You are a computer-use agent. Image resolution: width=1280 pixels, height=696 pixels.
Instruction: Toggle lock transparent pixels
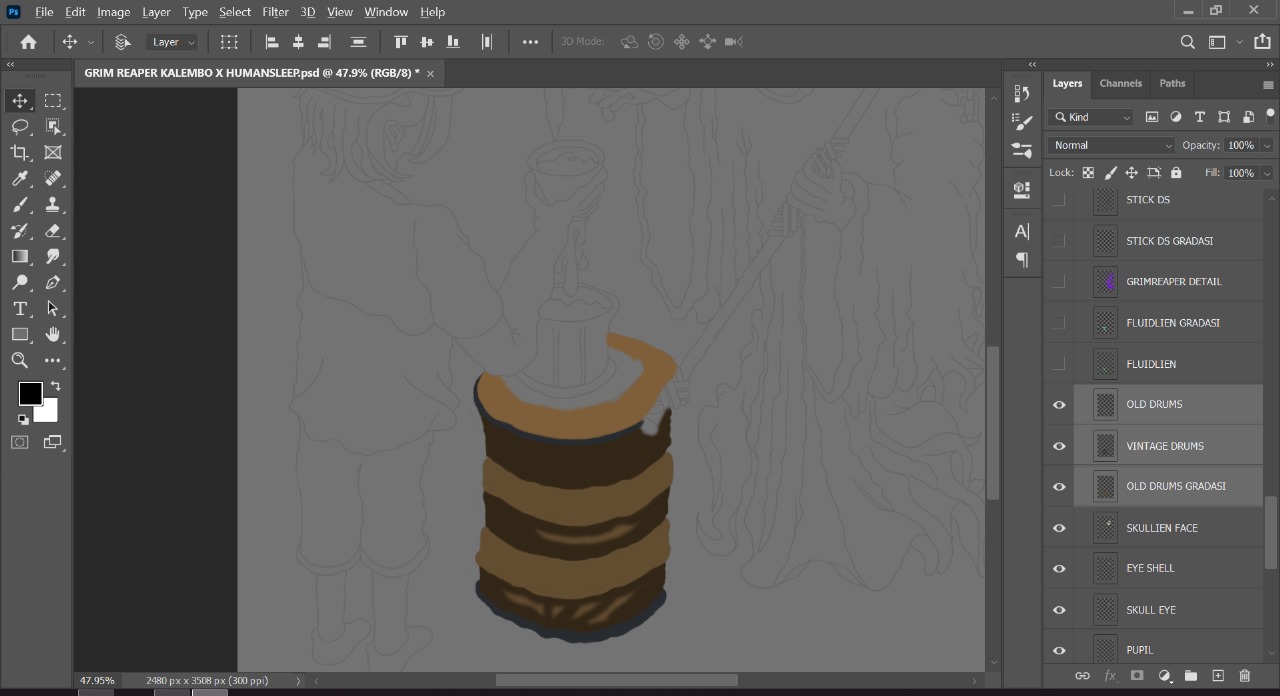1088,173
